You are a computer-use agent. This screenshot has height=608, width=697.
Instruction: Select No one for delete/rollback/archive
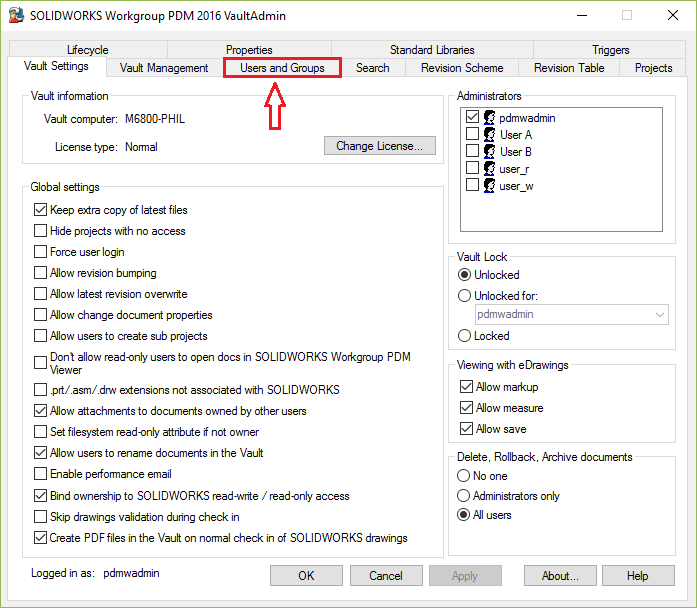point(463,476)
